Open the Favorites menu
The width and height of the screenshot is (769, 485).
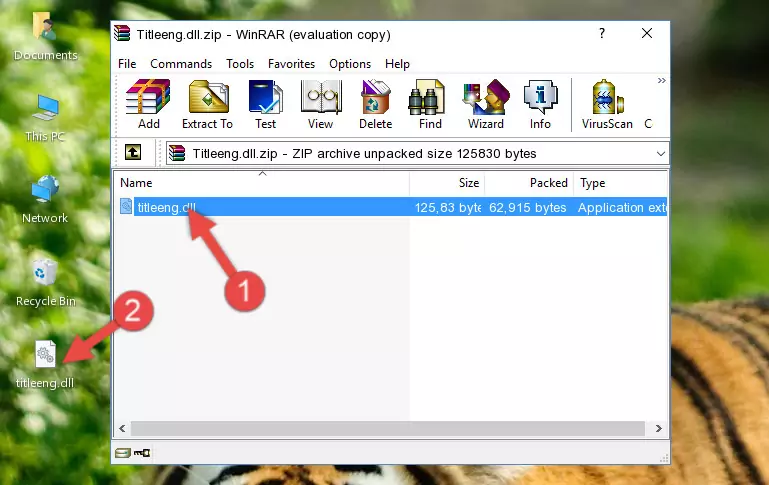291,64
